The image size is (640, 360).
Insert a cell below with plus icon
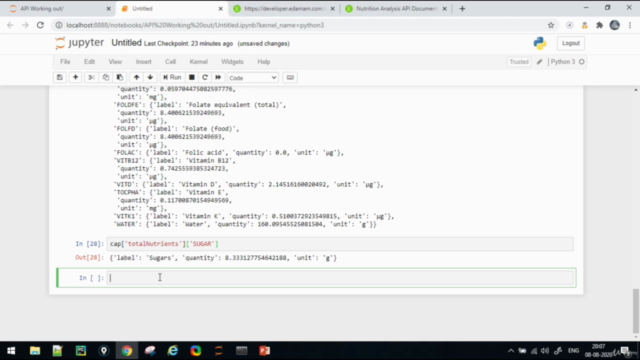76,78
